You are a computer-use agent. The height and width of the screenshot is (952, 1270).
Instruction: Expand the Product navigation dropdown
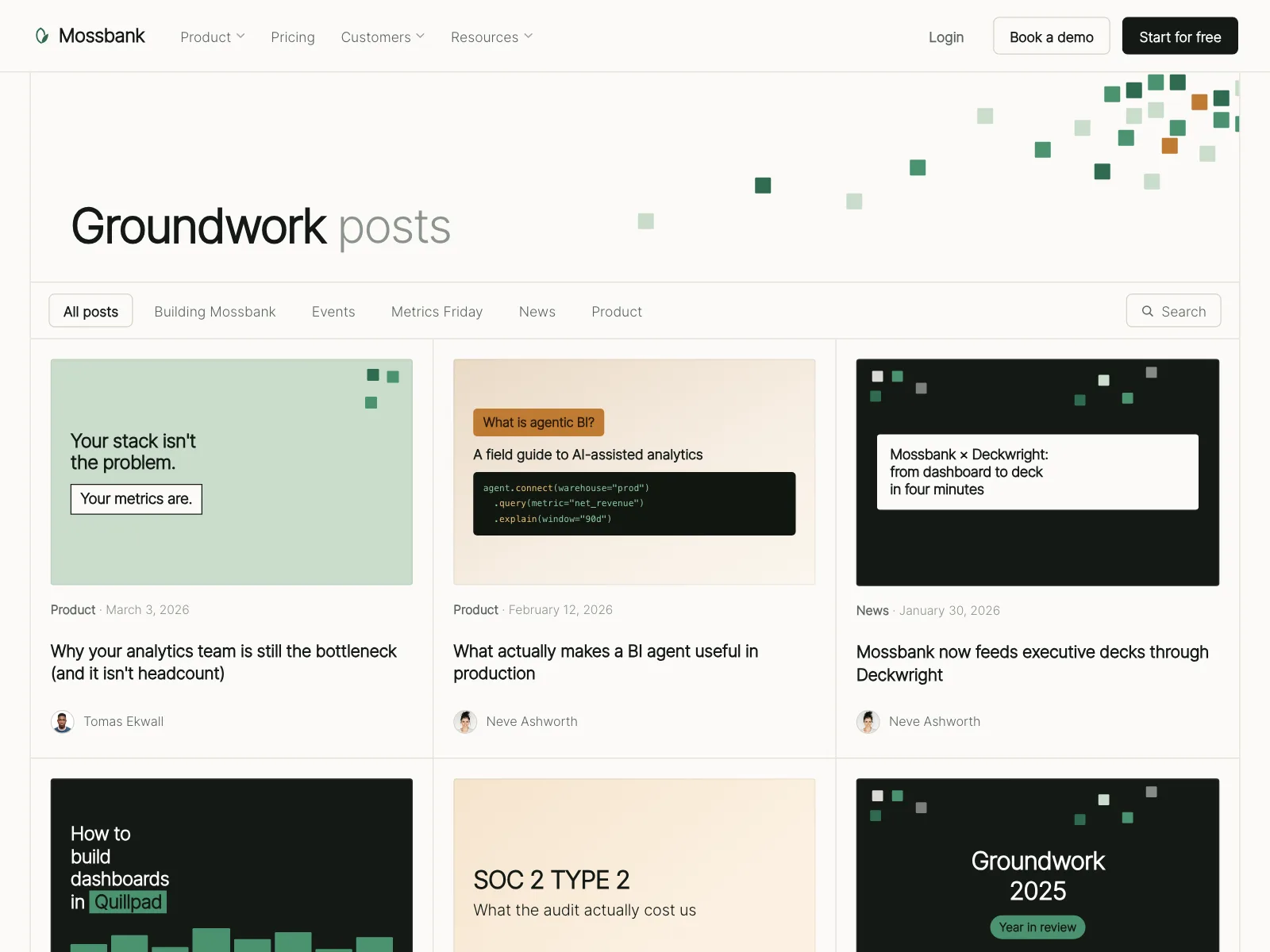213,37
